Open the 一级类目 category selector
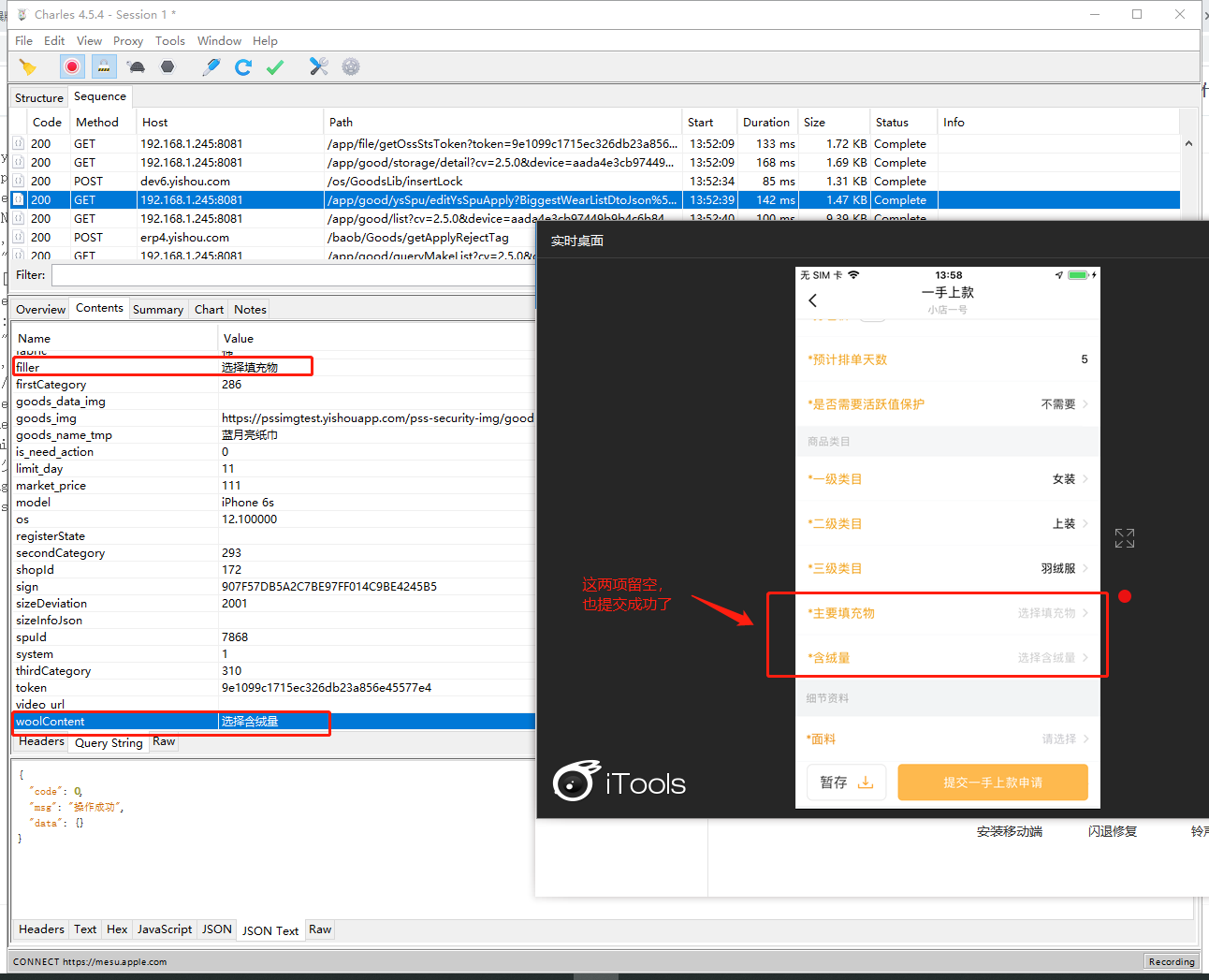The image size is (1209, 980). pos(947,479)
